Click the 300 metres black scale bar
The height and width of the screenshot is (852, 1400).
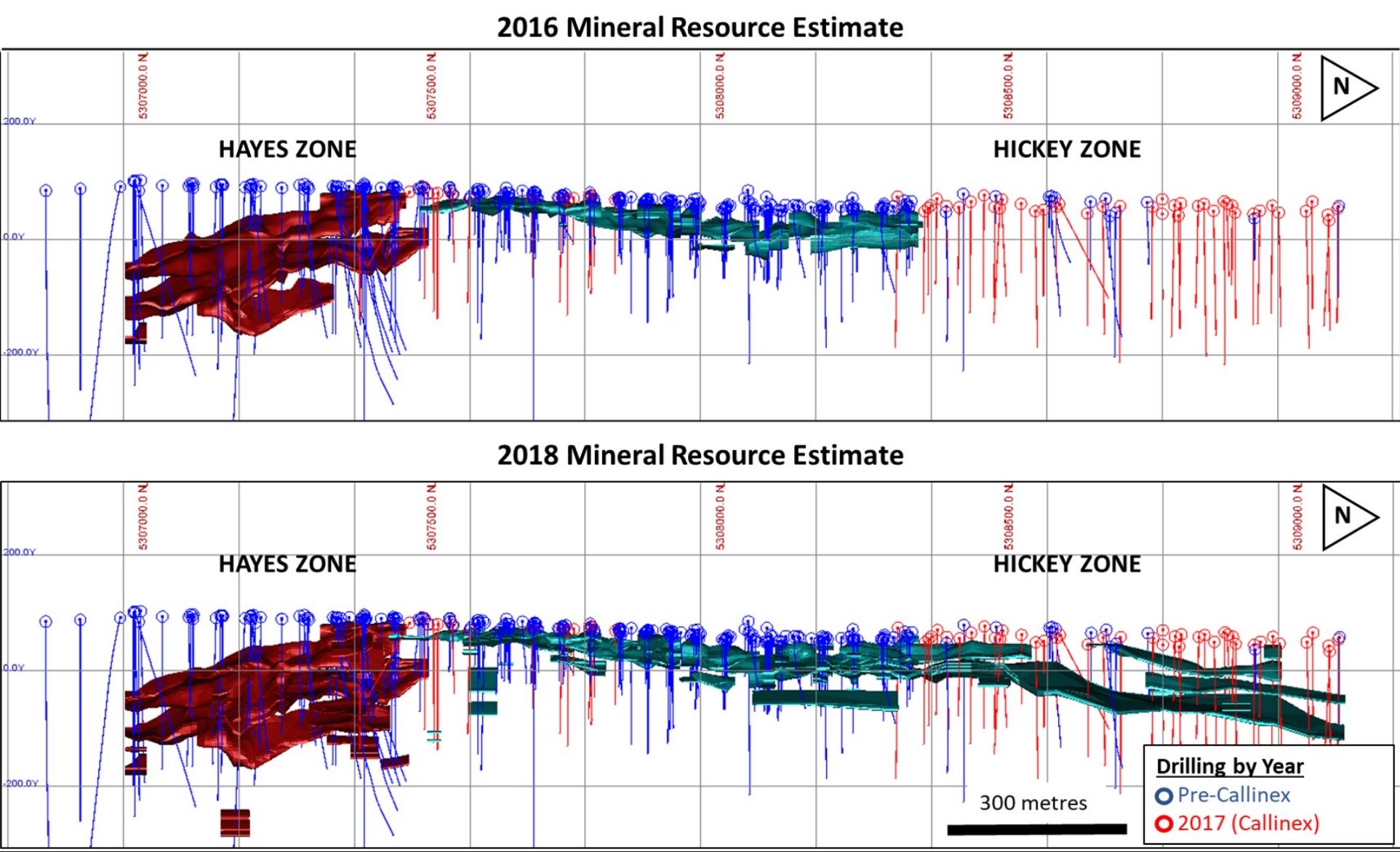tap(1036, 829)
